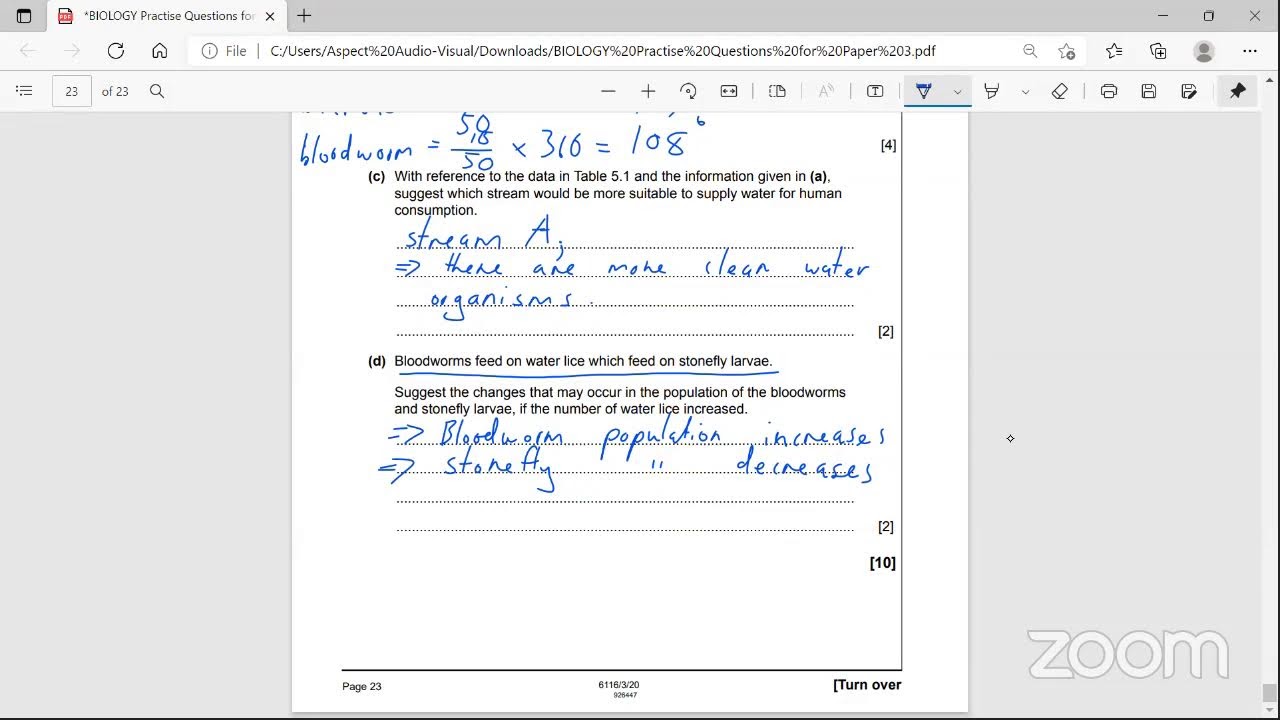This screenshot has height=720, width=1280.
Task: Open the Collections panel
Action: click(x=1159, y=51)
